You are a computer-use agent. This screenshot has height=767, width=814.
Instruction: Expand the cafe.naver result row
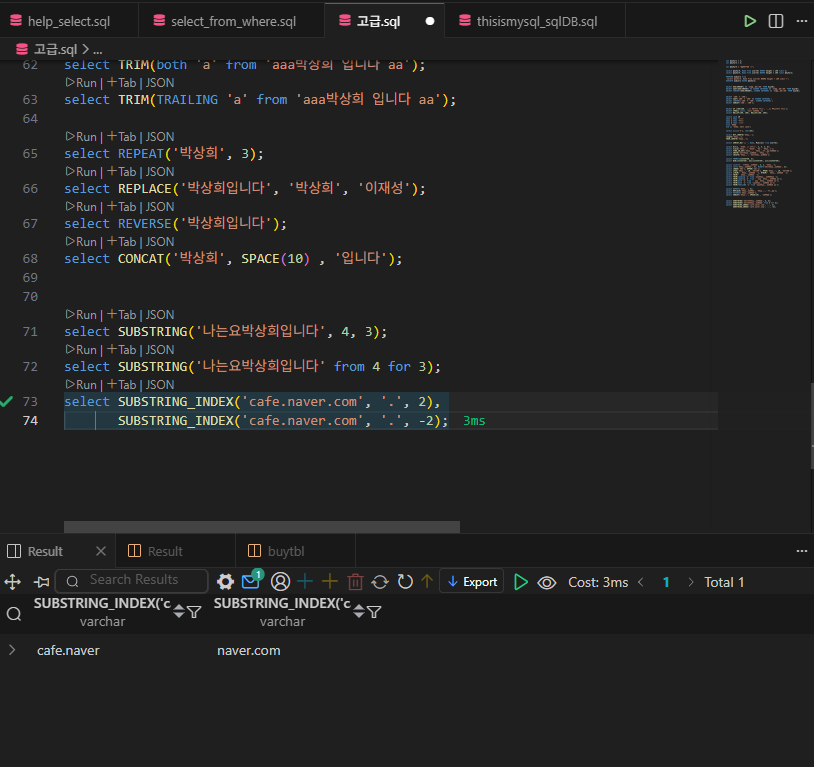[x=12, y=650]
